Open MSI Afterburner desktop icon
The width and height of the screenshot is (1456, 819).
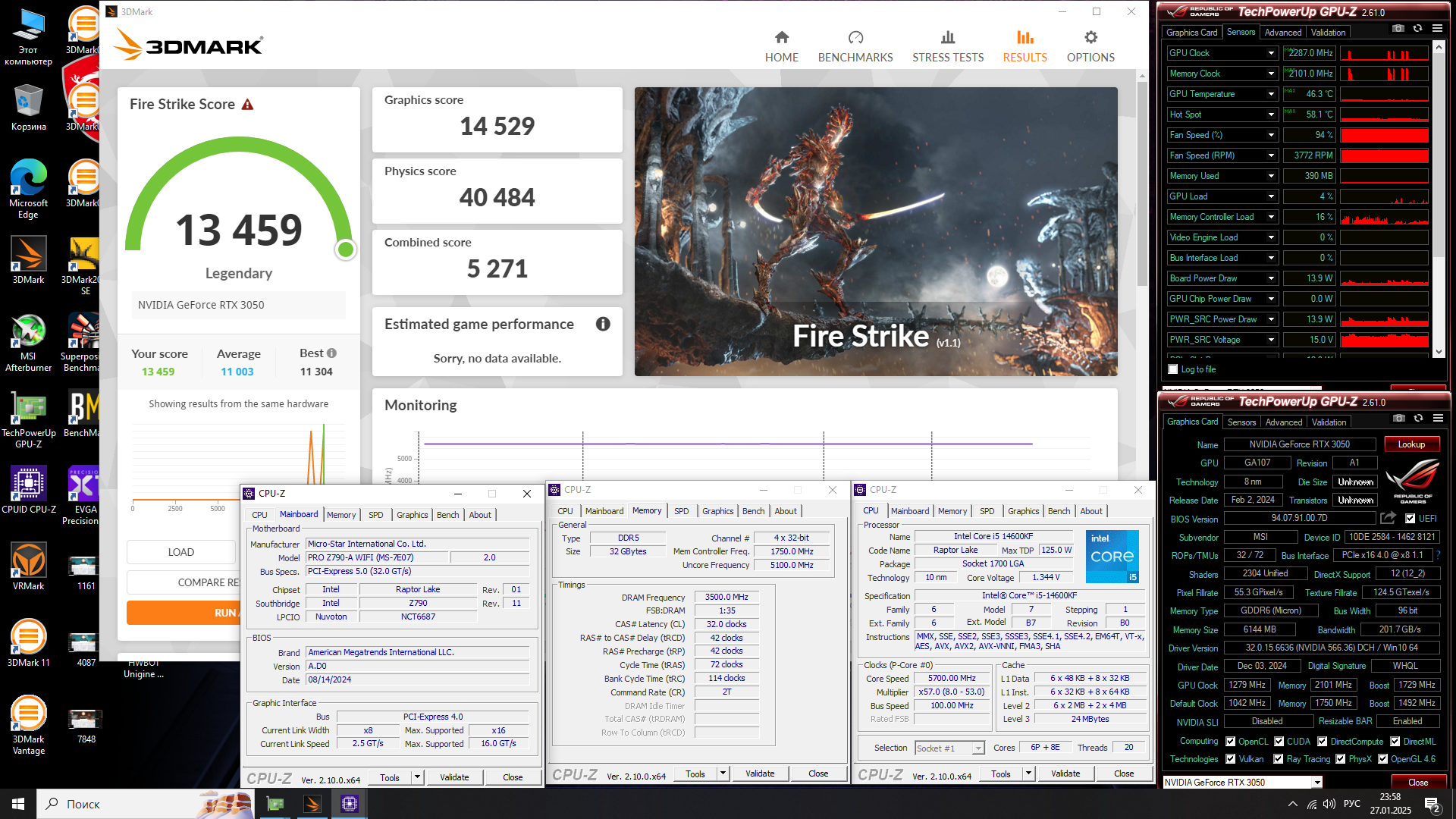(x=28, y=343)
